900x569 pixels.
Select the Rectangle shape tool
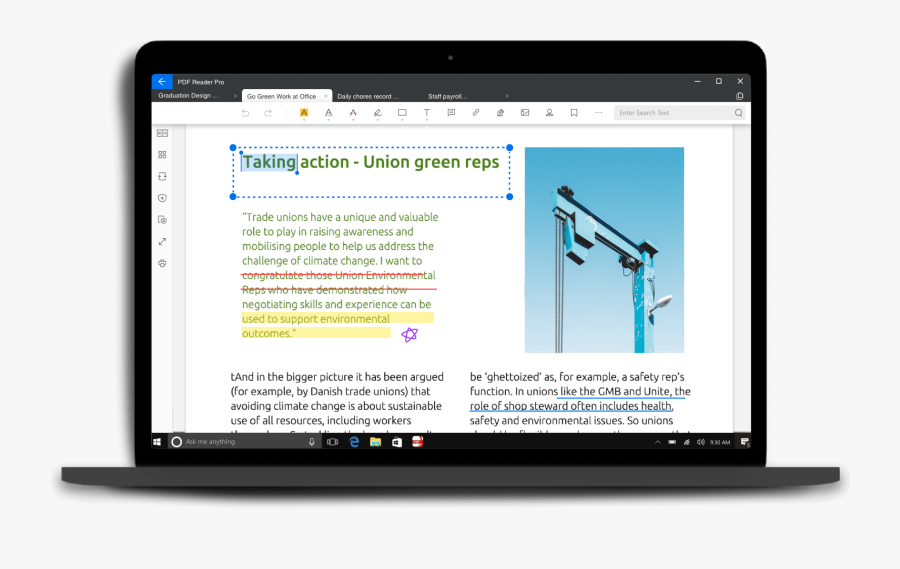coord(402,113)
